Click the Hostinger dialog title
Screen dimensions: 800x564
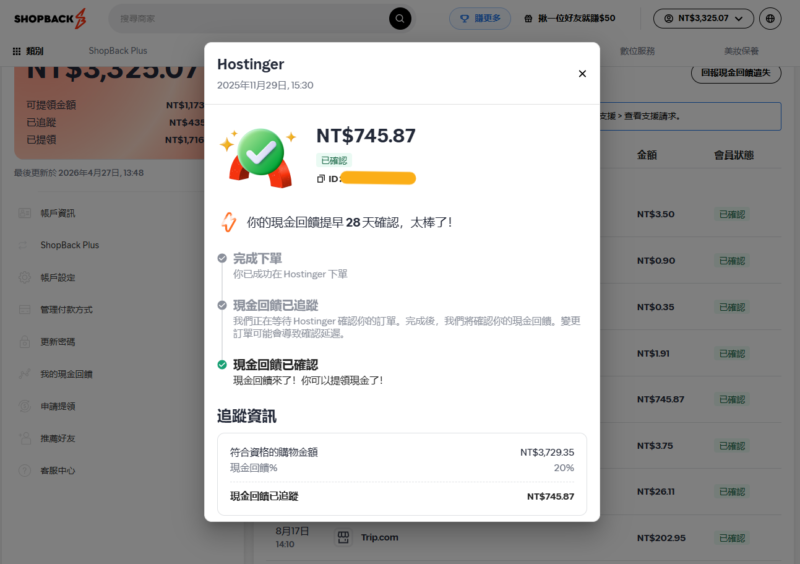(x=251, y=64)
